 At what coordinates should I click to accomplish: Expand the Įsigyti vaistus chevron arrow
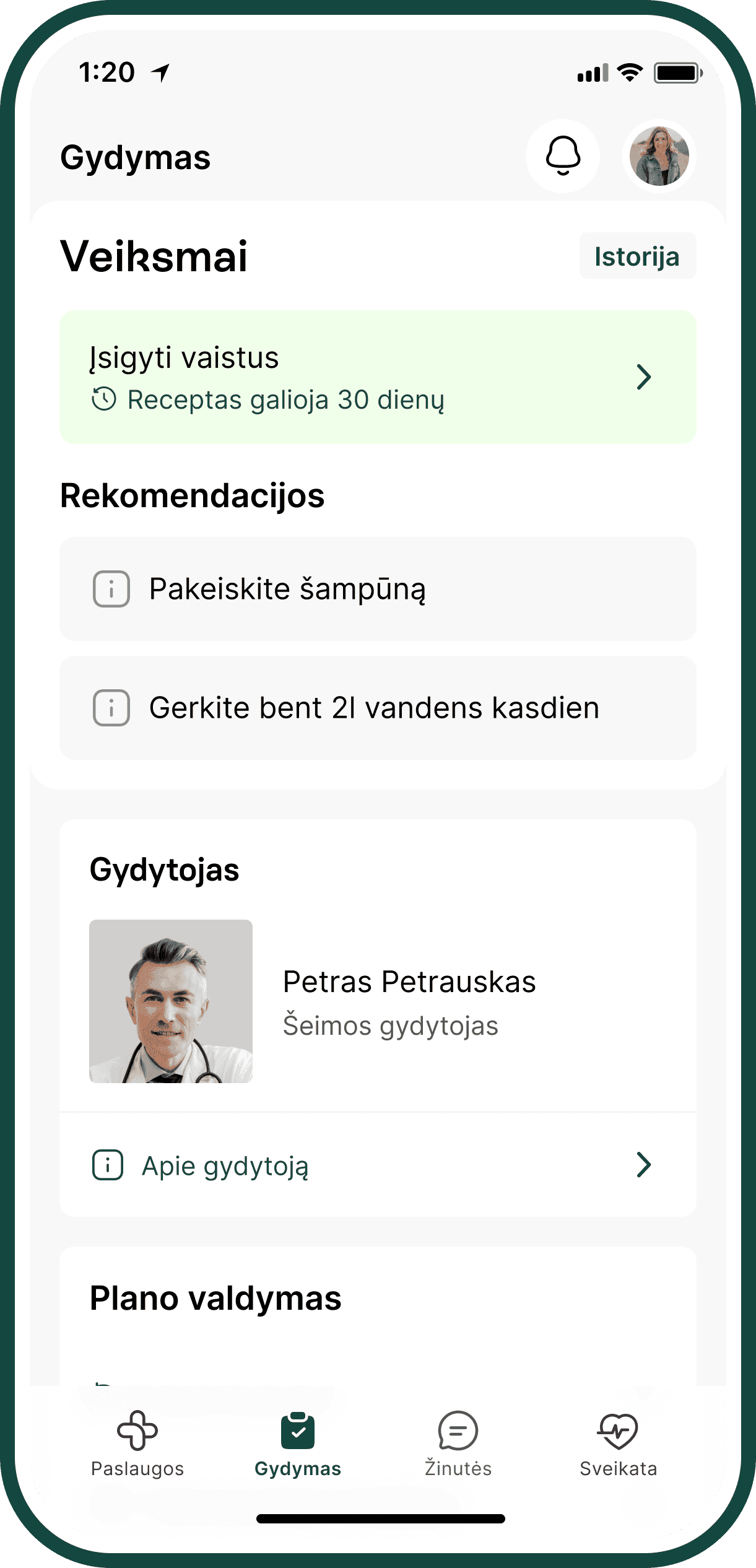coord(644,377)
